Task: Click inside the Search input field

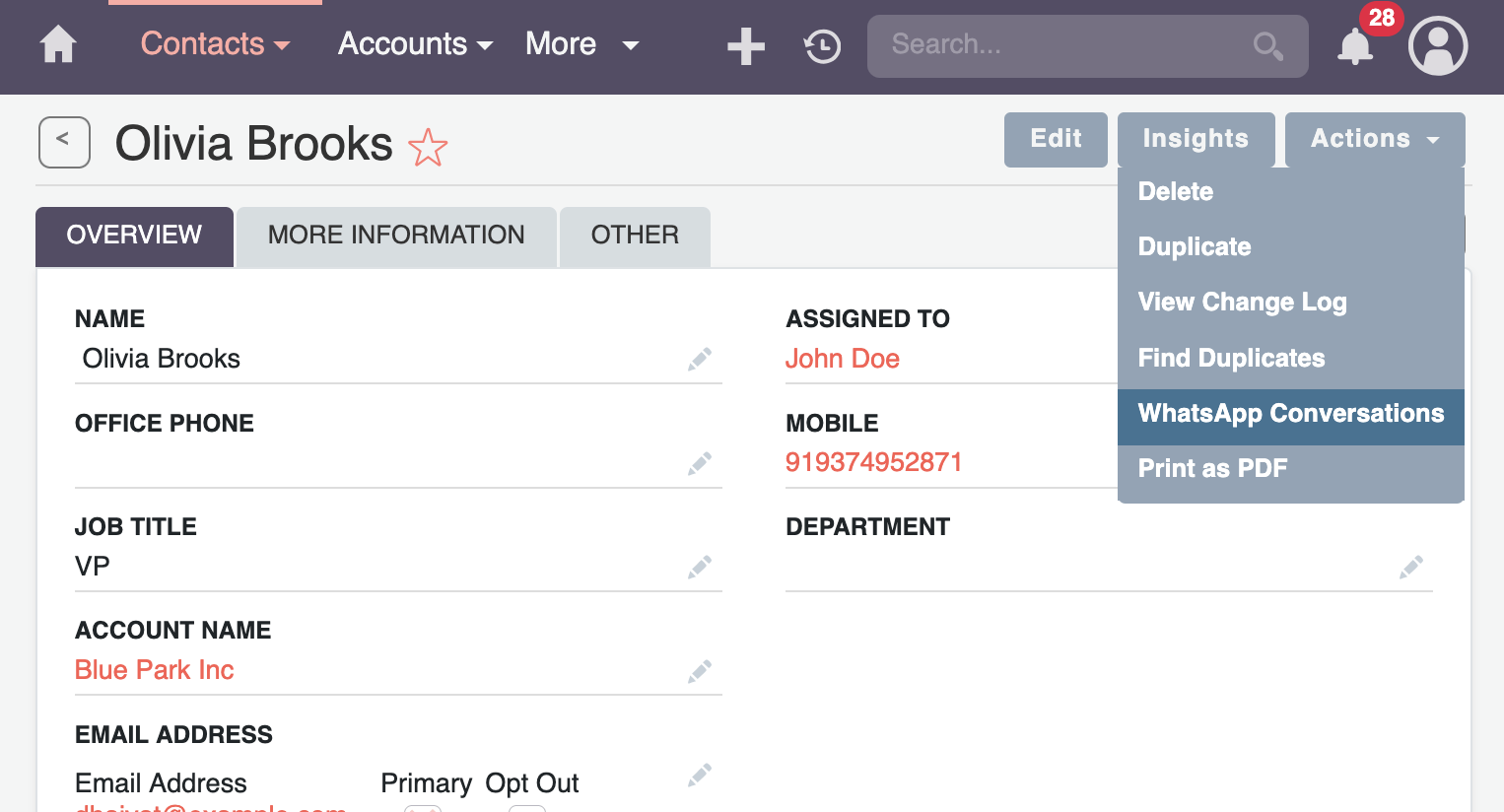Action: [1035, 45]
